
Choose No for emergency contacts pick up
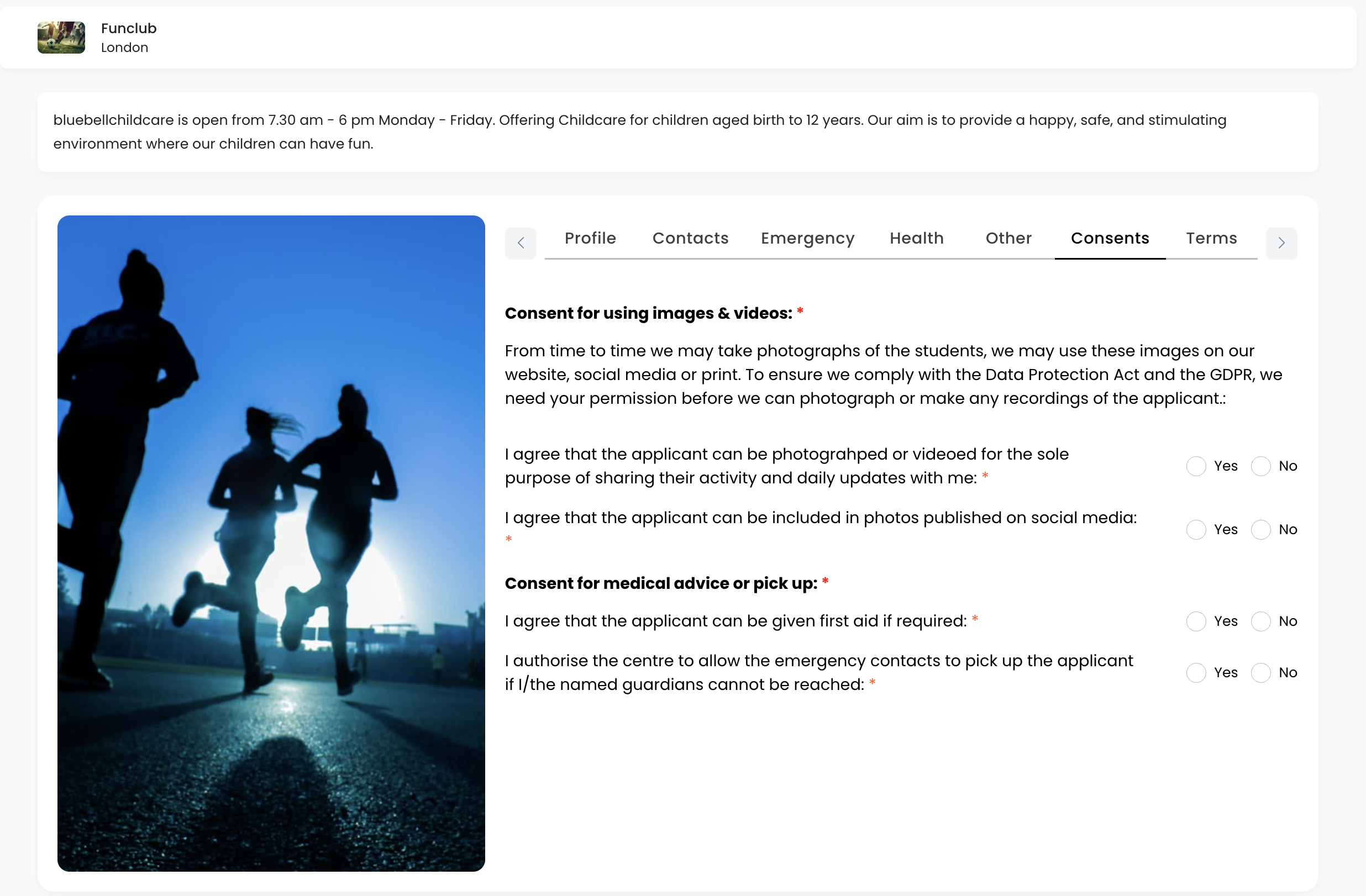click(x=1260, y=672)
